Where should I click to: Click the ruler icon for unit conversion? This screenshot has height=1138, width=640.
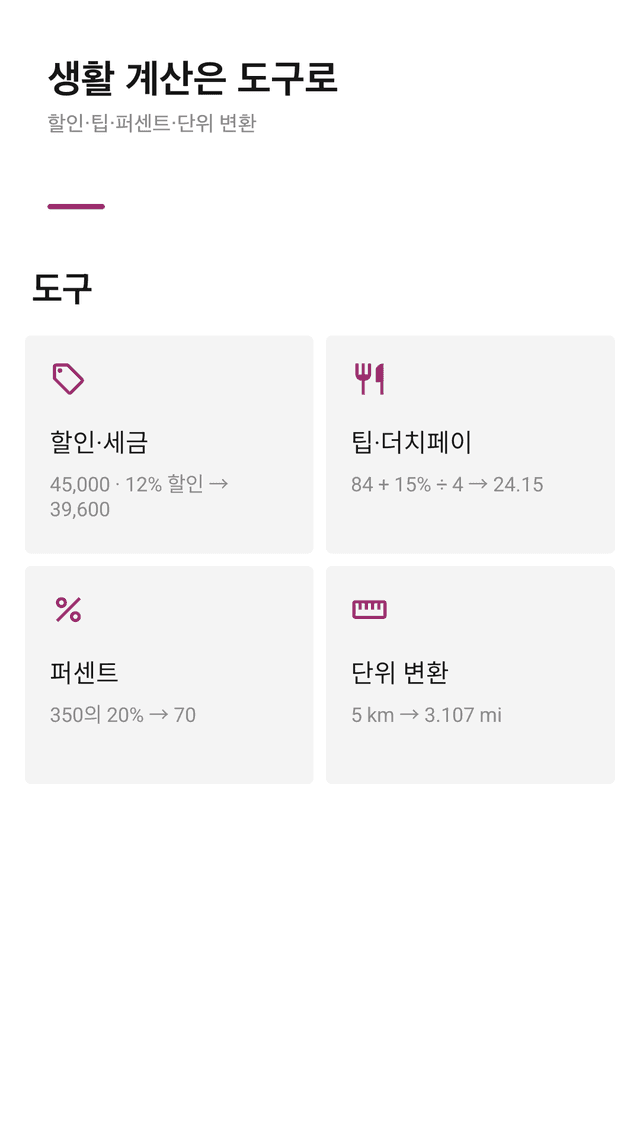click(369, 610)
